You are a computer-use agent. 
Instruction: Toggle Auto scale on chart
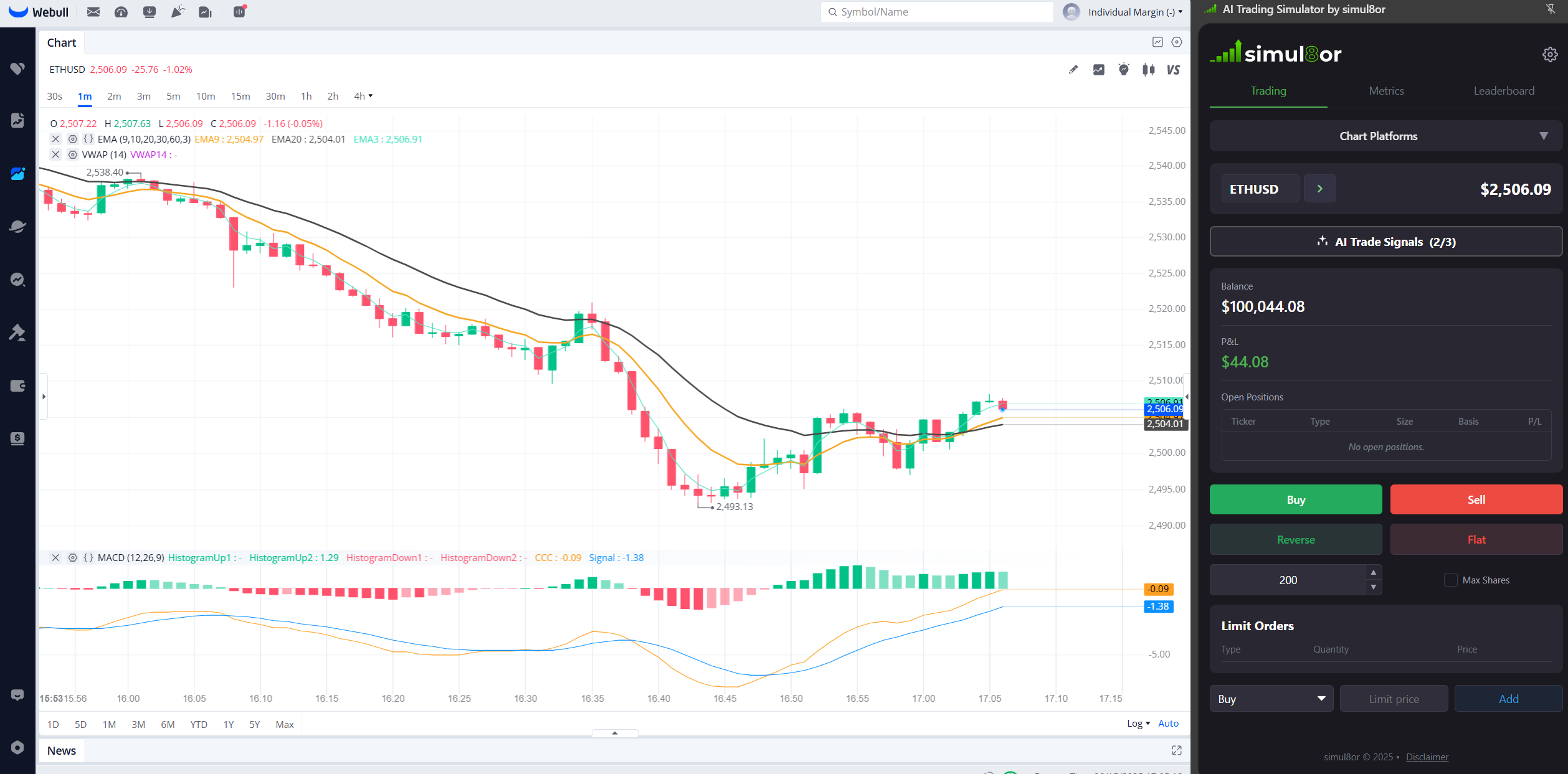pos(1168,723)
